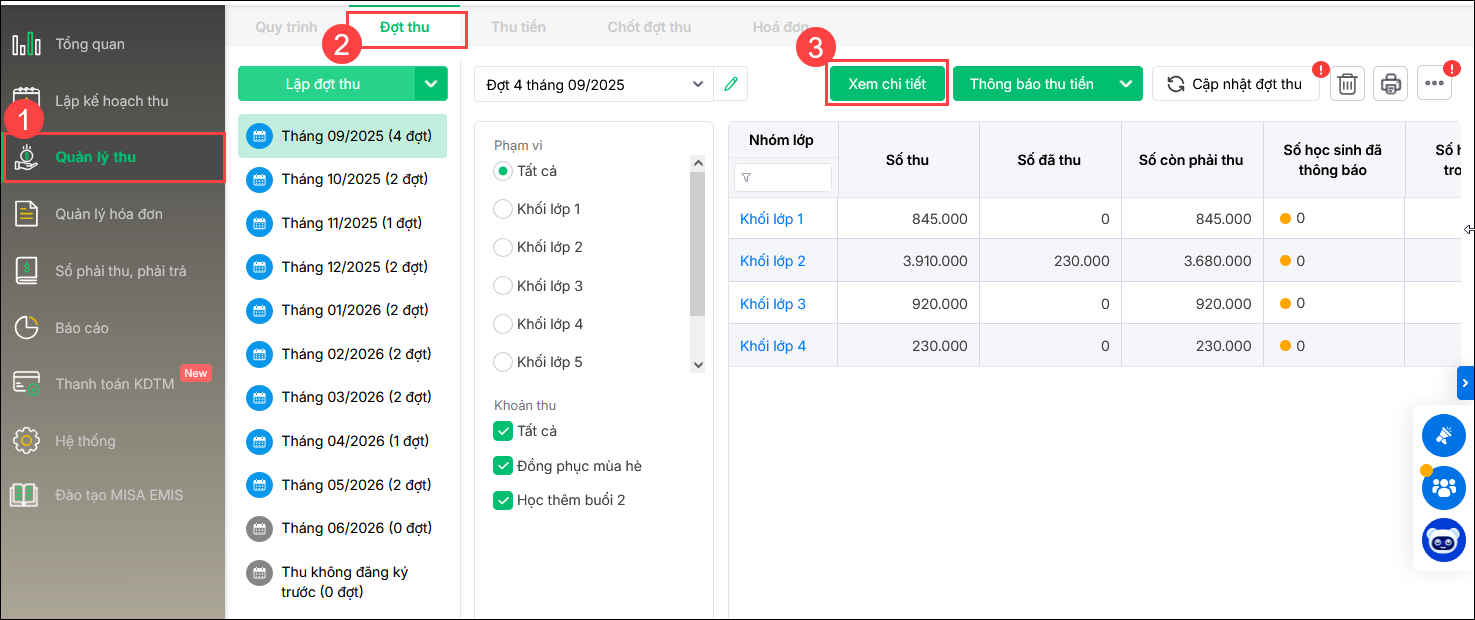1475x620 pixels.
Task: Switch to the Thu tiền tab
Action: click(518, 27)
